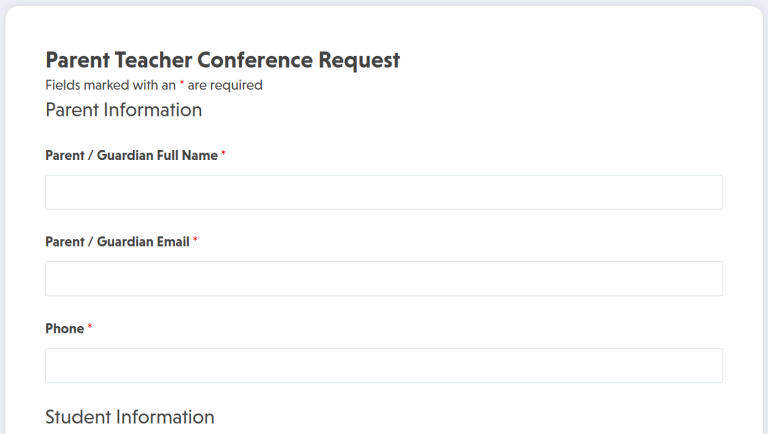Click the 'Parent / Guardian Full Name' label
This screenshot has height=434, width=768.
click(131, 156)
